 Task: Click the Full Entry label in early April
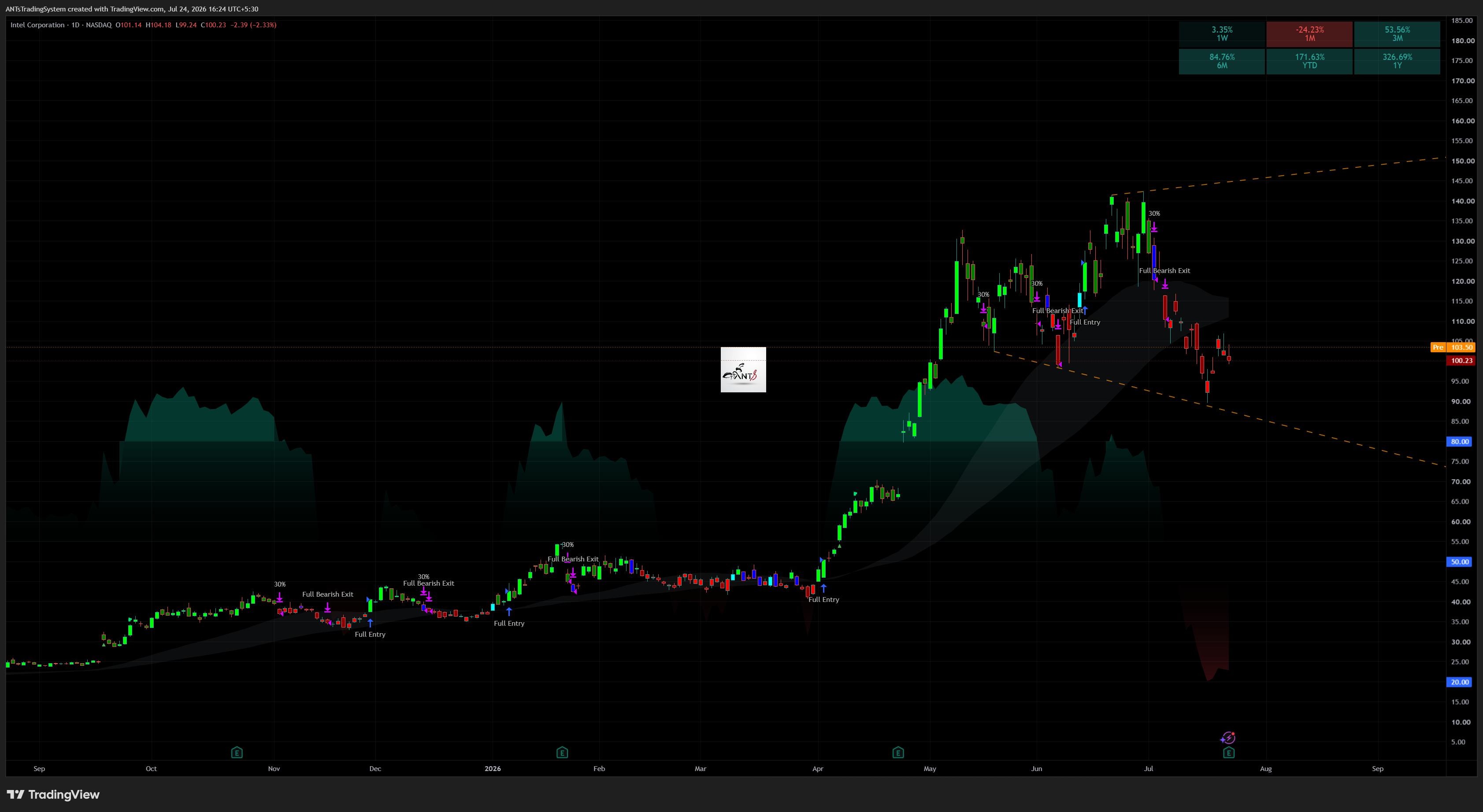tap(823, 599)
